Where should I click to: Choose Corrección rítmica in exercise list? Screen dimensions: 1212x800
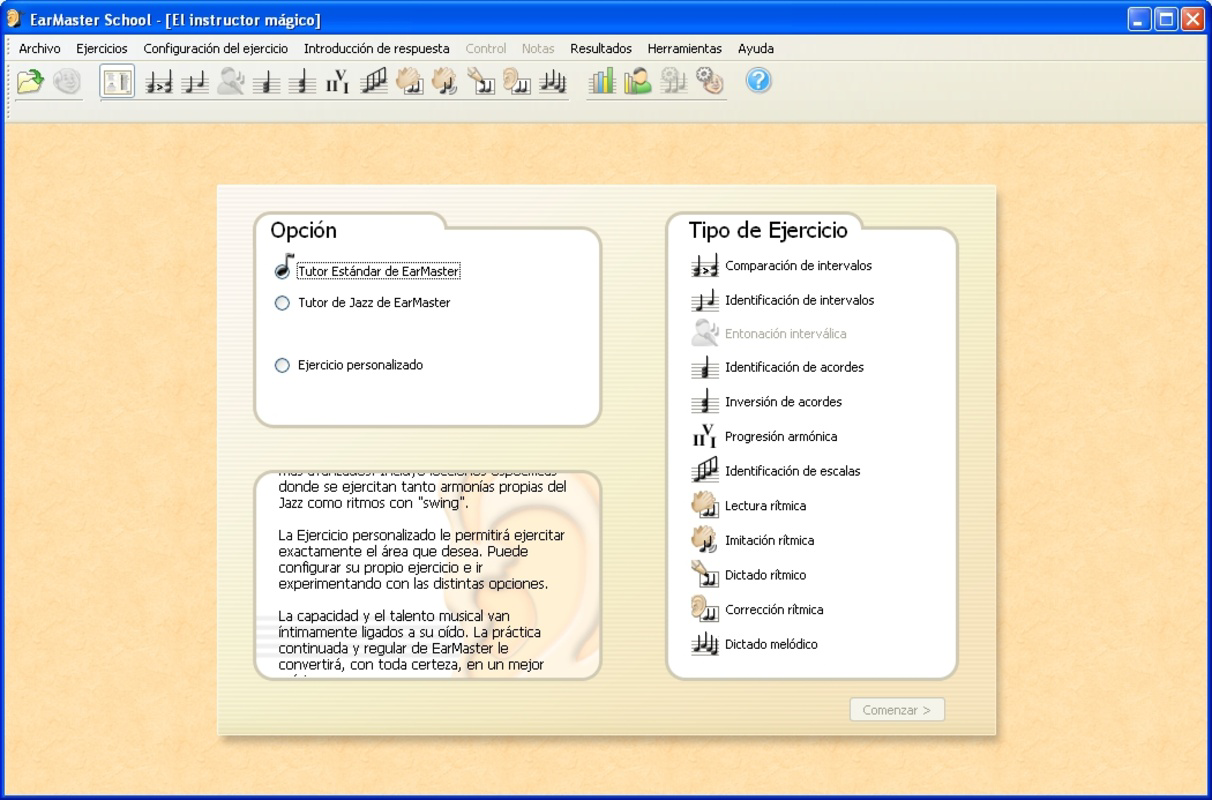[758, 610]
